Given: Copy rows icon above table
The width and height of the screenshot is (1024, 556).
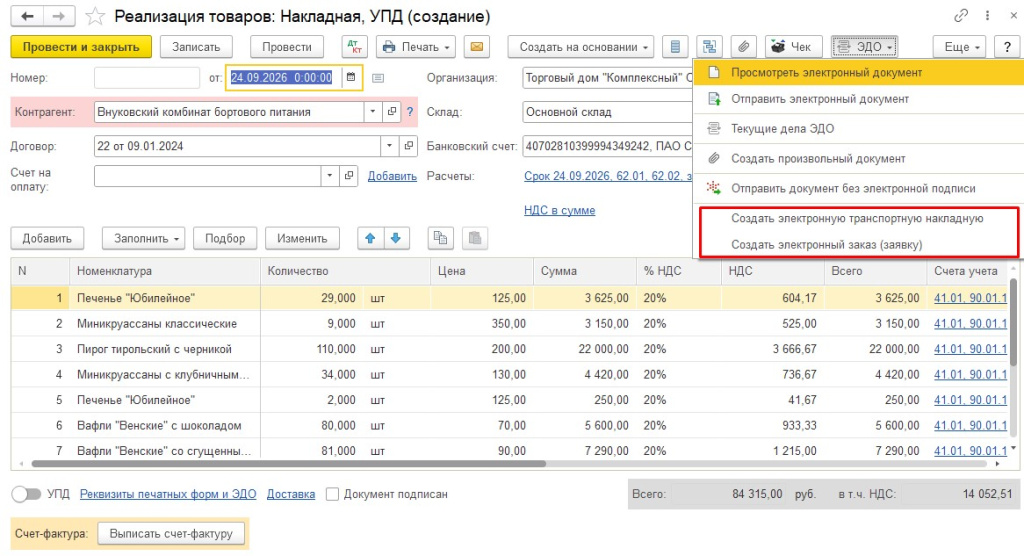Looking at the screenshot, I should pos(441,238).
